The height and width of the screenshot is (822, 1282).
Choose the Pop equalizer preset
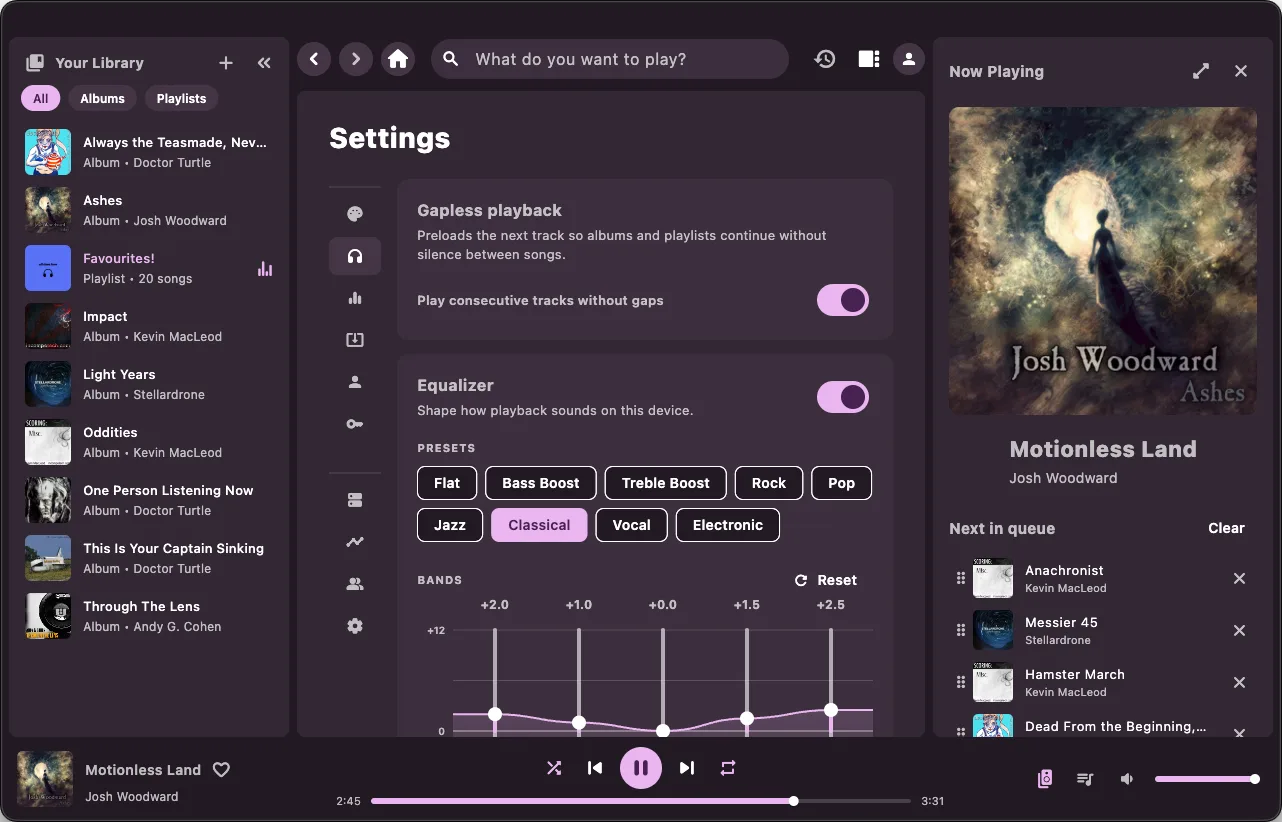point(842,483)
